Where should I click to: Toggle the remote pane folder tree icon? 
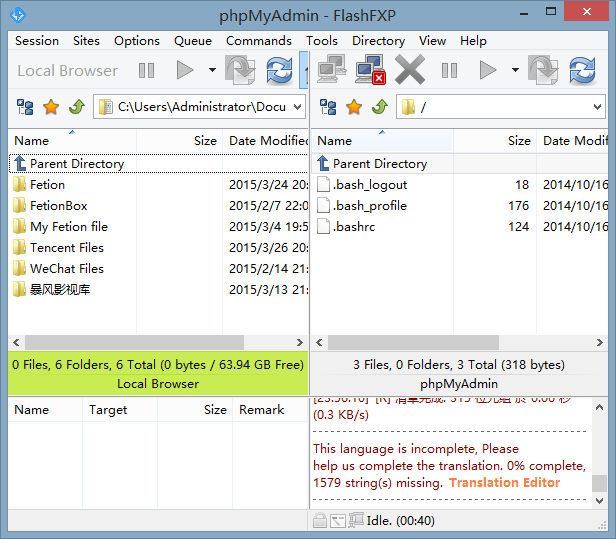(x=328, y=107)
